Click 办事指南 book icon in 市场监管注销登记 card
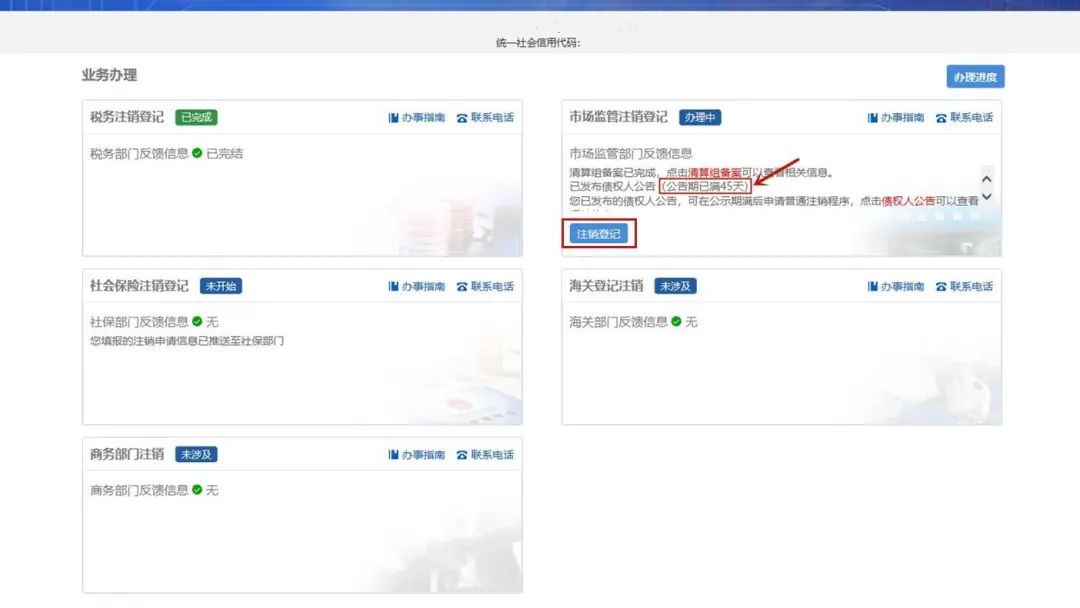Viewport: 1080px width, 608px height. click(873, 118)
